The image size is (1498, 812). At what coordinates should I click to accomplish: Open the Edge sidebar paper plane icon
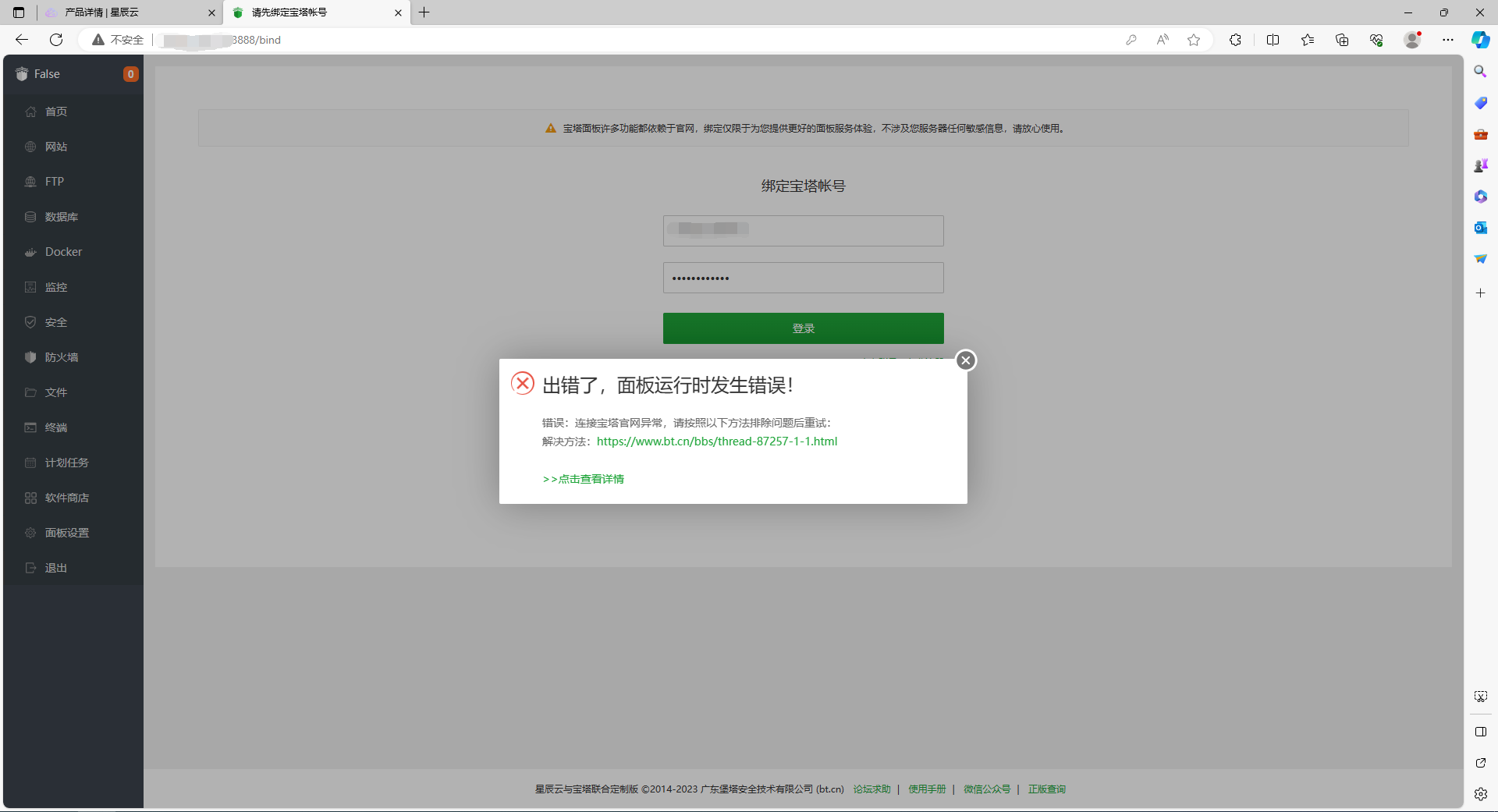pos(1480,259)
